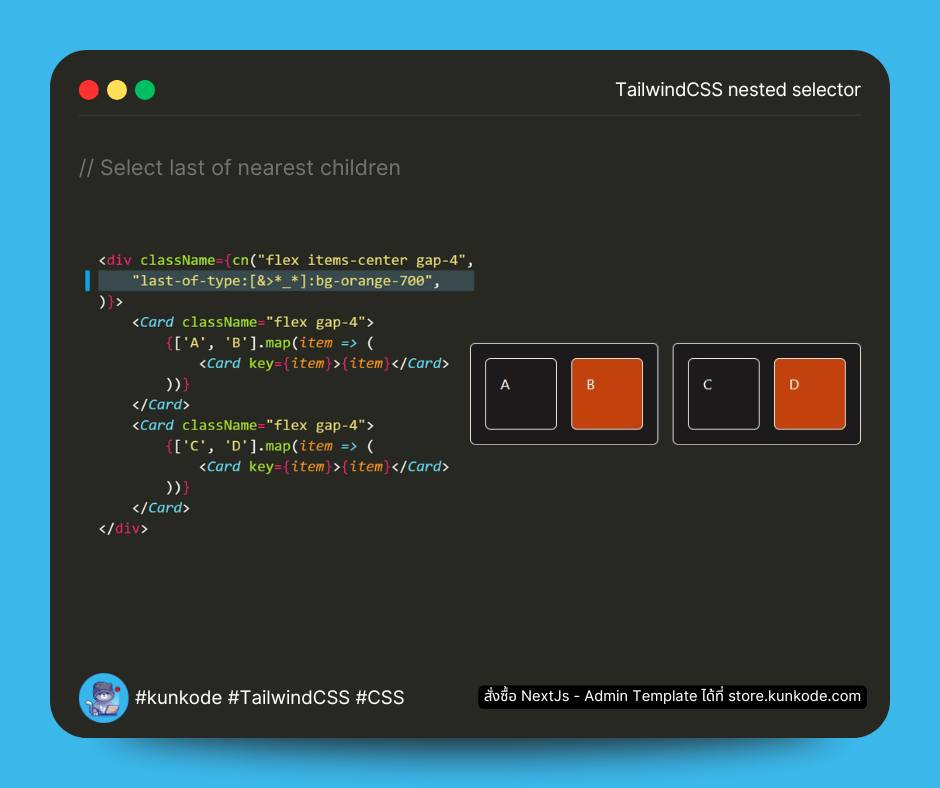Open the store.kunkode.com NextJs Admin Template banner
The width and height of the screenshot is (940, 788).
tap(672, 696)
